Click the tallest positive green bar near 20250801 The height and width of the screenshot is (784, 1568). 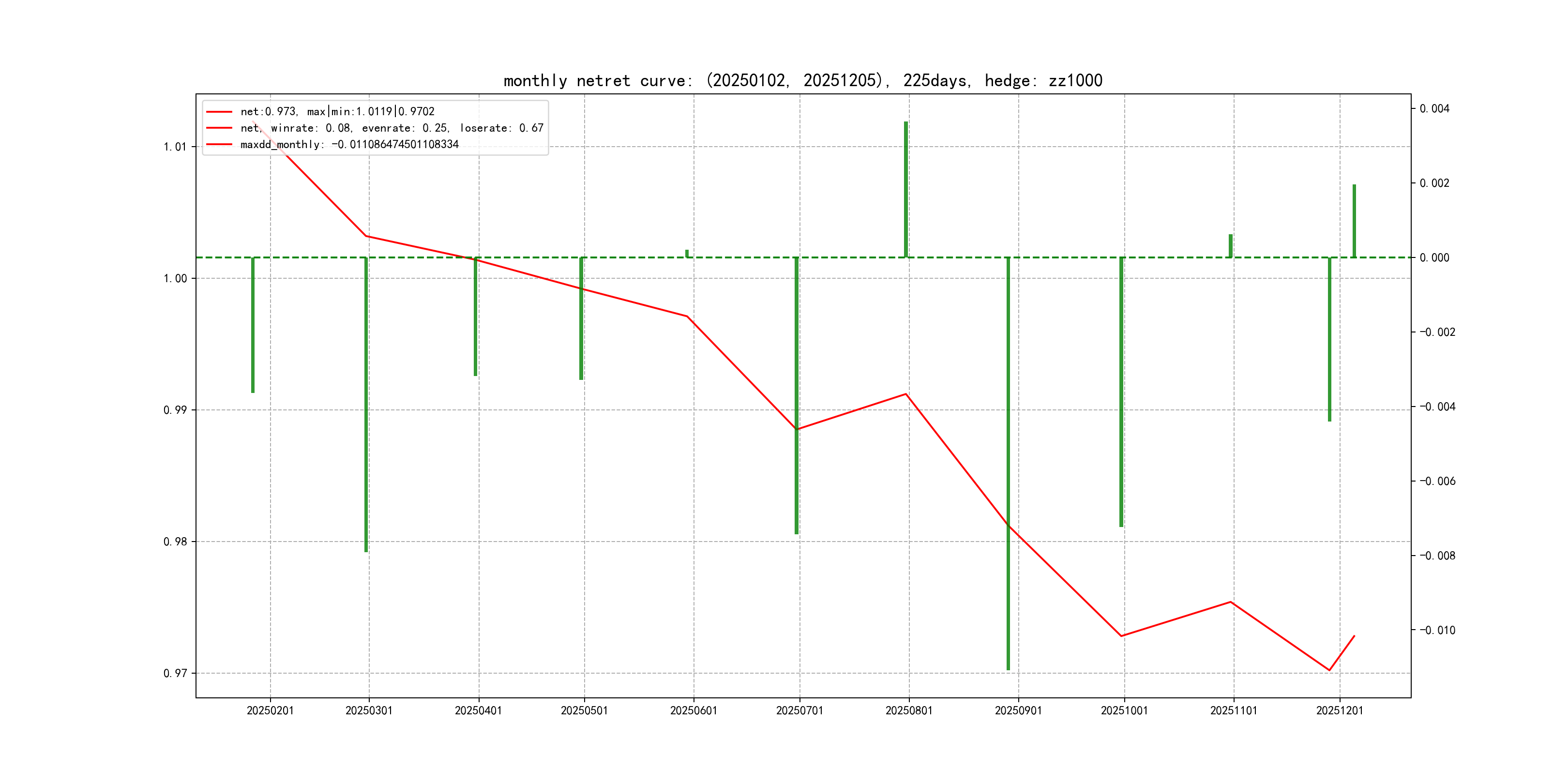pyautogui.click(x=906, y=189)
